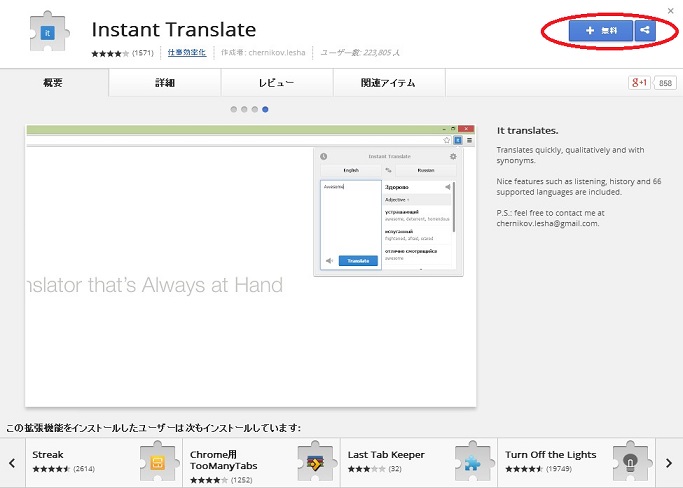Image resolution: width=683 pixels, height=488 pixels.
Task: Click the Russian language button in preview
Action: (x=426, y=170)
